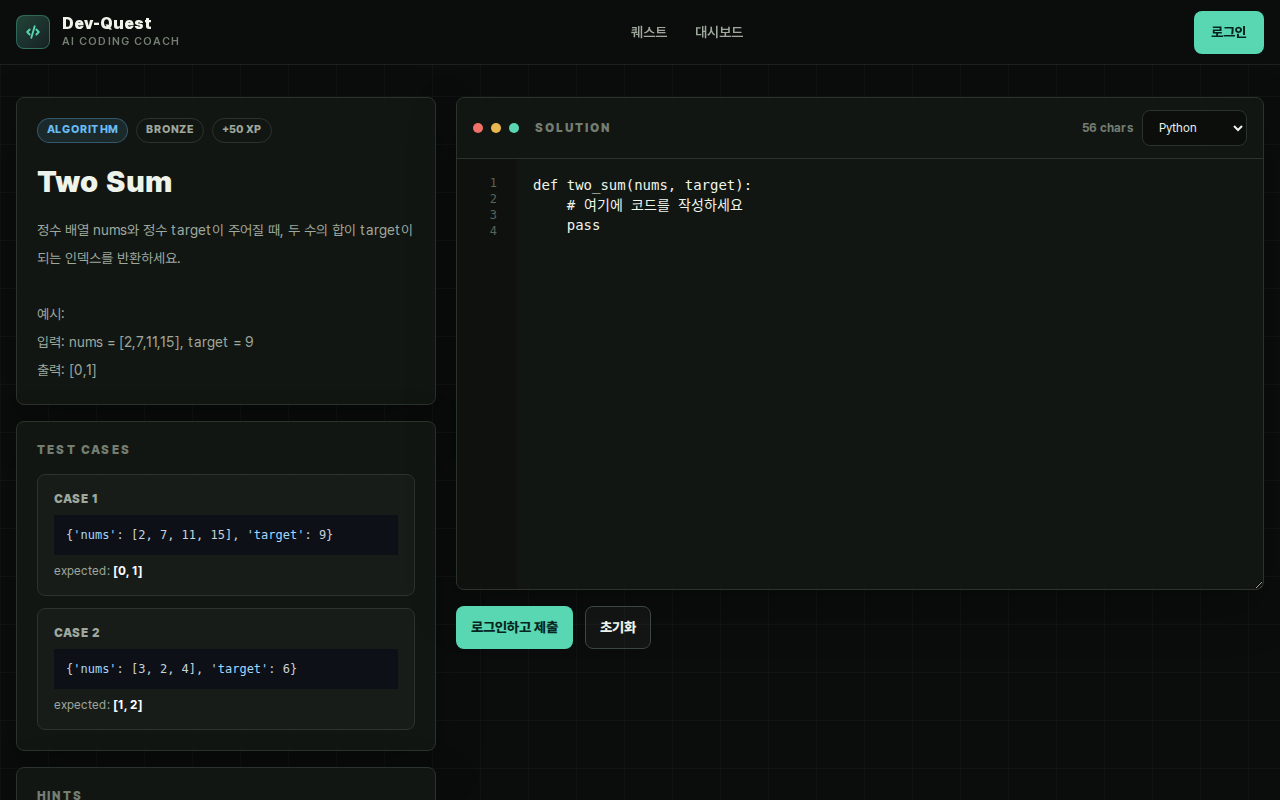Click the 로그인 button in header
Image resolution: width=1280 pixels, height=800 pixels.
click(x=1229, y=32)
